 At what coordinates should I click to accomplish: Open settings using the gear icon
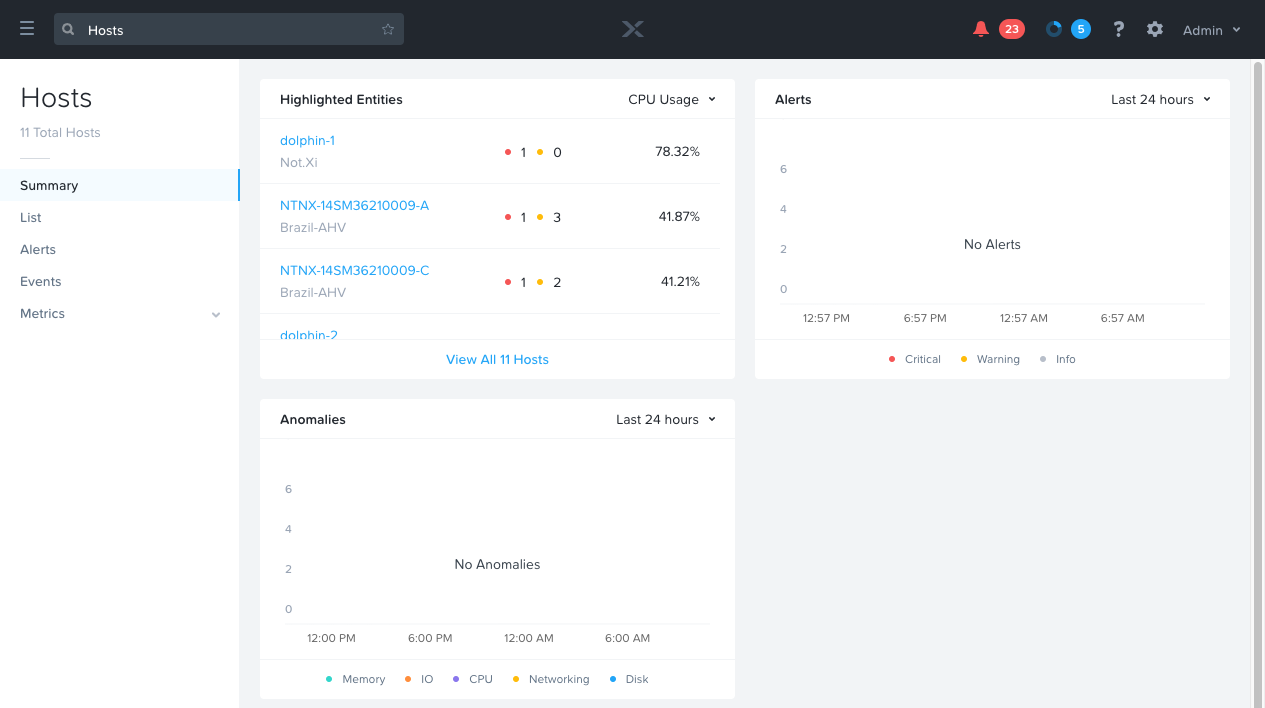tap(1155, 29)
